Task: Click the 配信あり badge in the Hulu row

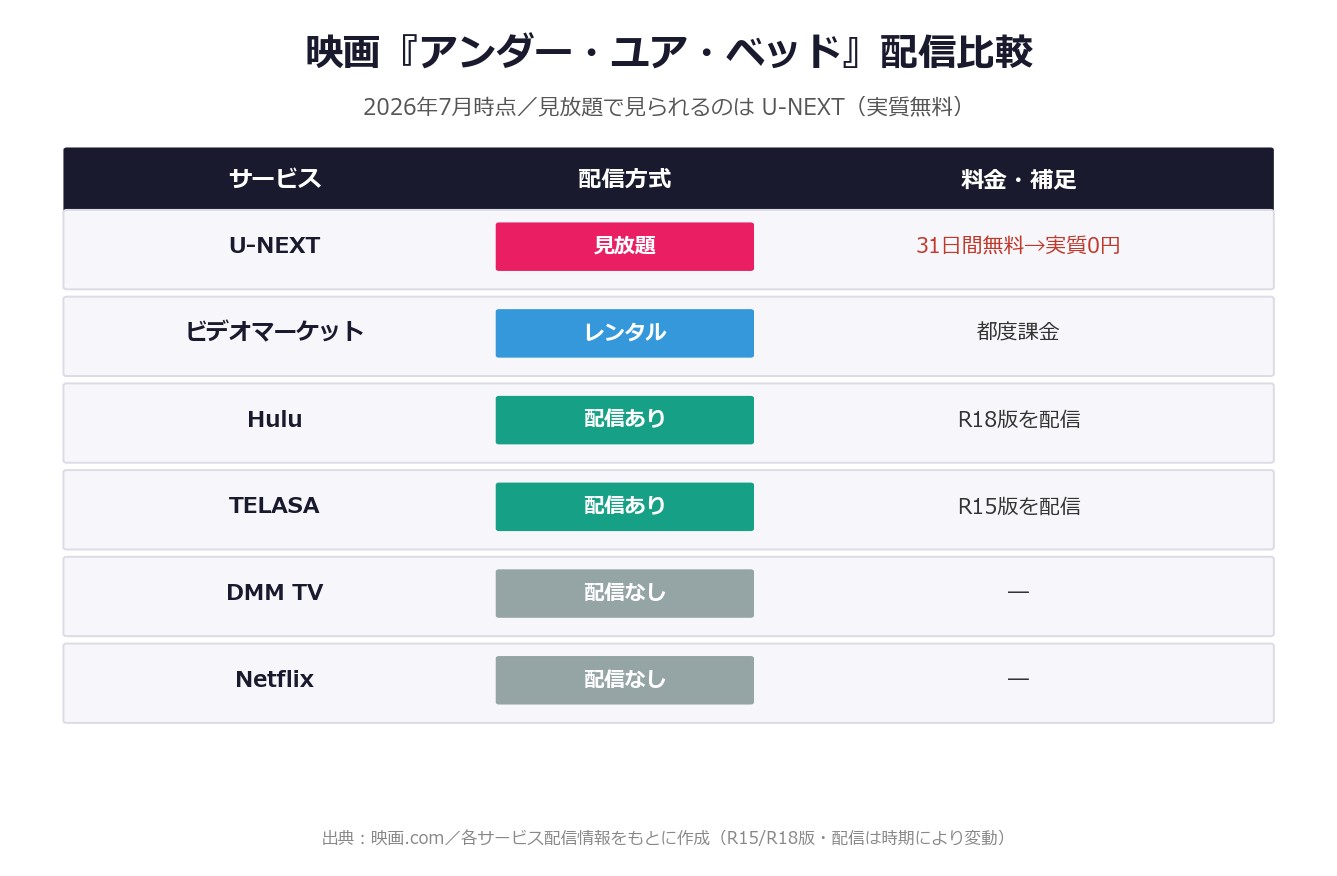Action: [x=624, y=420]
